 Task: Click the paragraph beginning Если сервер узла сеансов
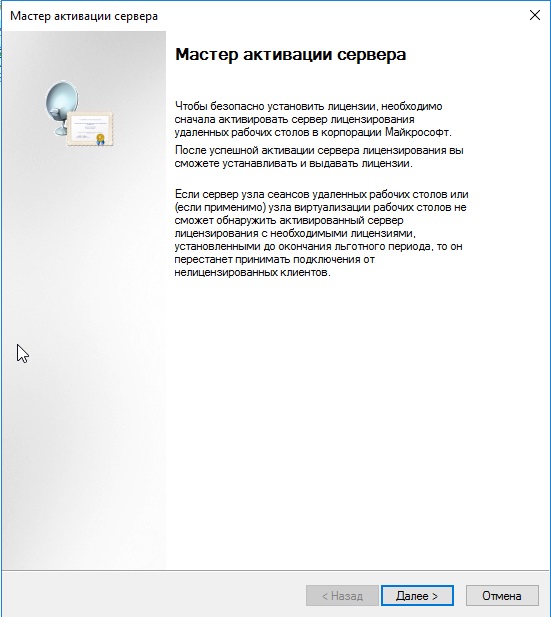click(x=322, y=233)
